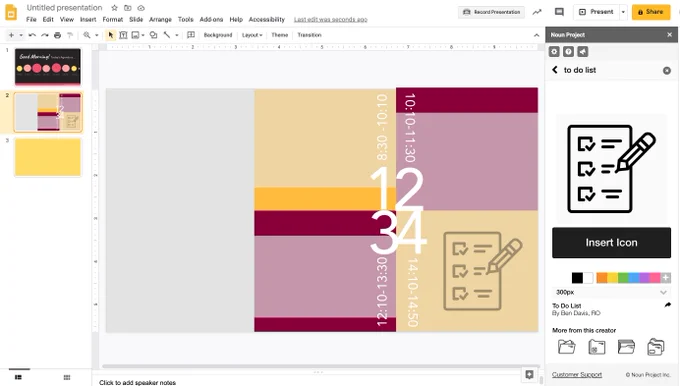Click the share arrow beside To Do List
Image resolution: width=680 pixels, height=386 pixels.
coord(667,305)
